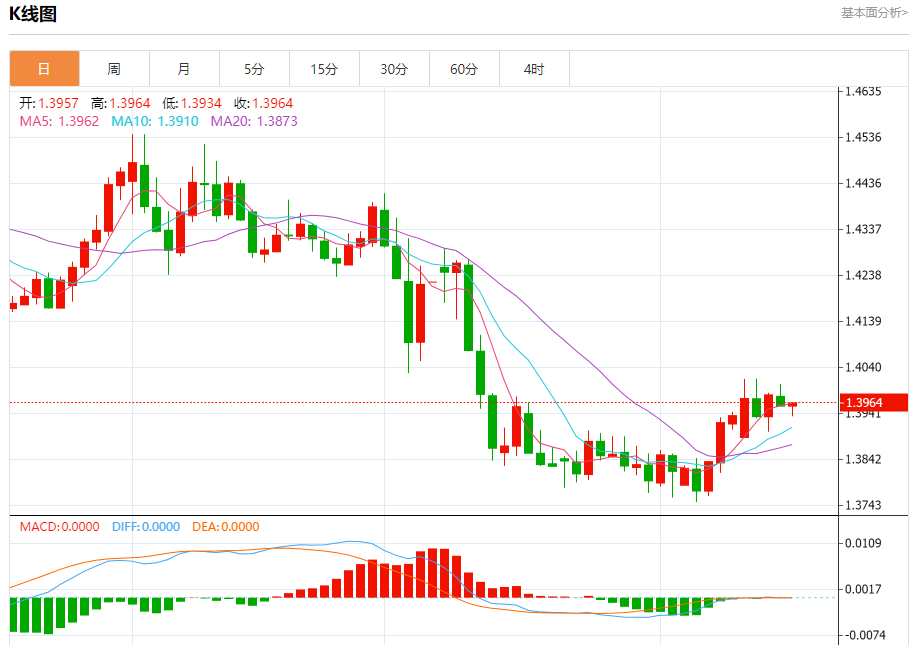916x645 pixels.
Task: Click the MACD:0.0000 indicator label
Action: [x=60, y=527]
